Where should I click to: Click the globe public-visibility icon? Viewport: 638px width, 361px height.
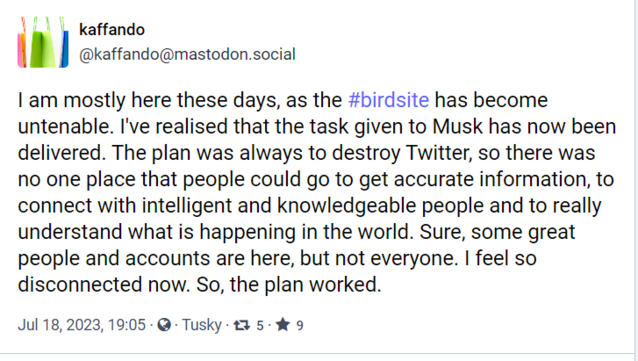(164, 324)
